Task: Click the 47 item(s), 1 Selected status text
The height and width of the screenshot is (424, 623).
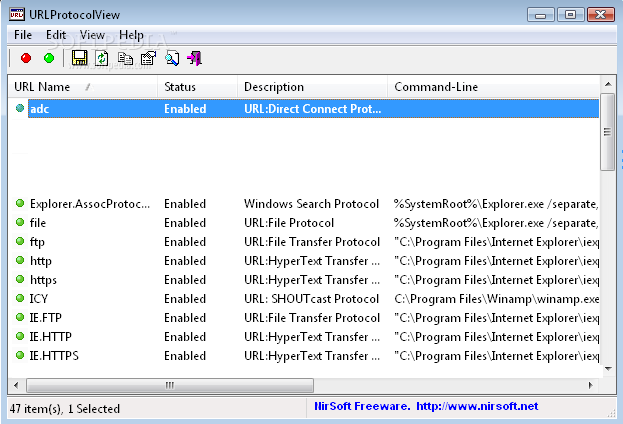Action: tap(65, 409)
